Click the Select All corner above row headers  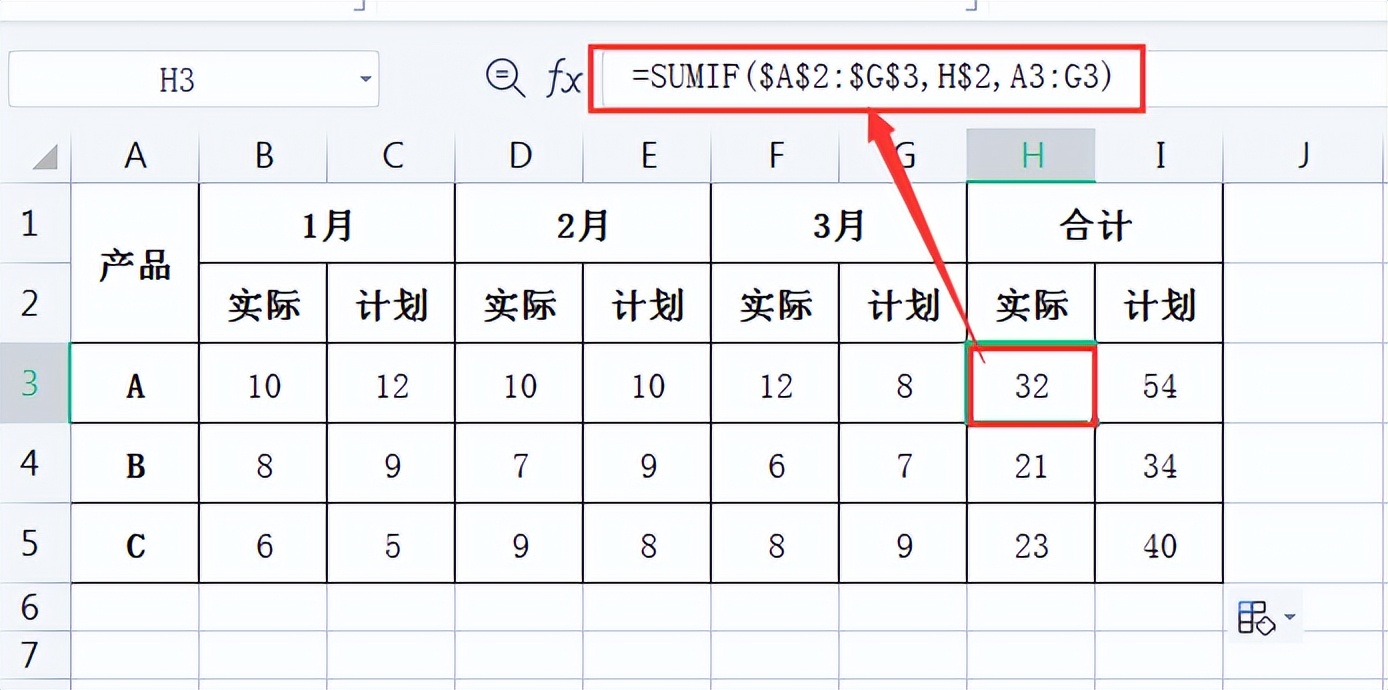(42, 155)
